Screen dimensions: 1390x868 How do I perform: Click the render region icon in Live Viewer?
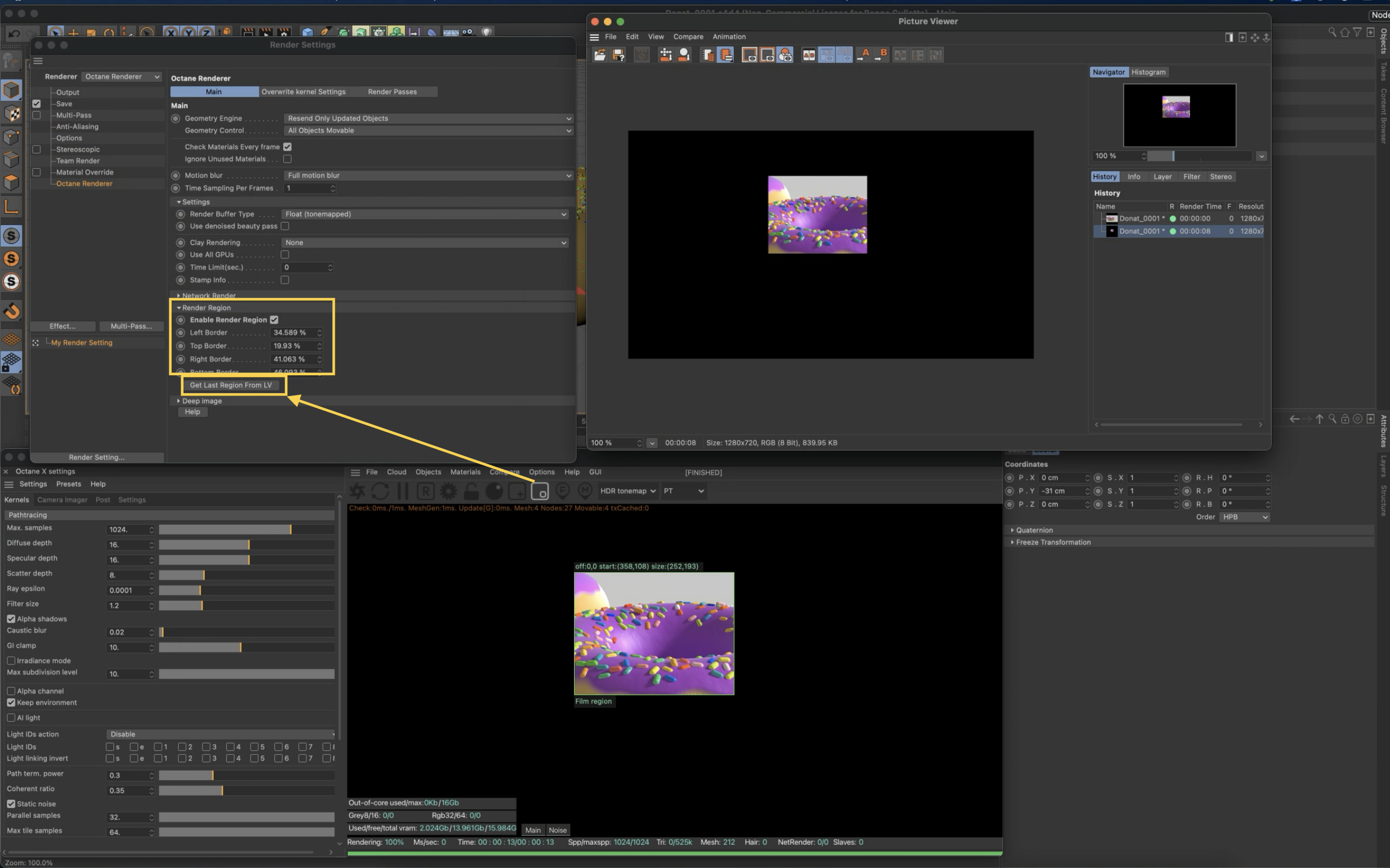coord(539,491)
